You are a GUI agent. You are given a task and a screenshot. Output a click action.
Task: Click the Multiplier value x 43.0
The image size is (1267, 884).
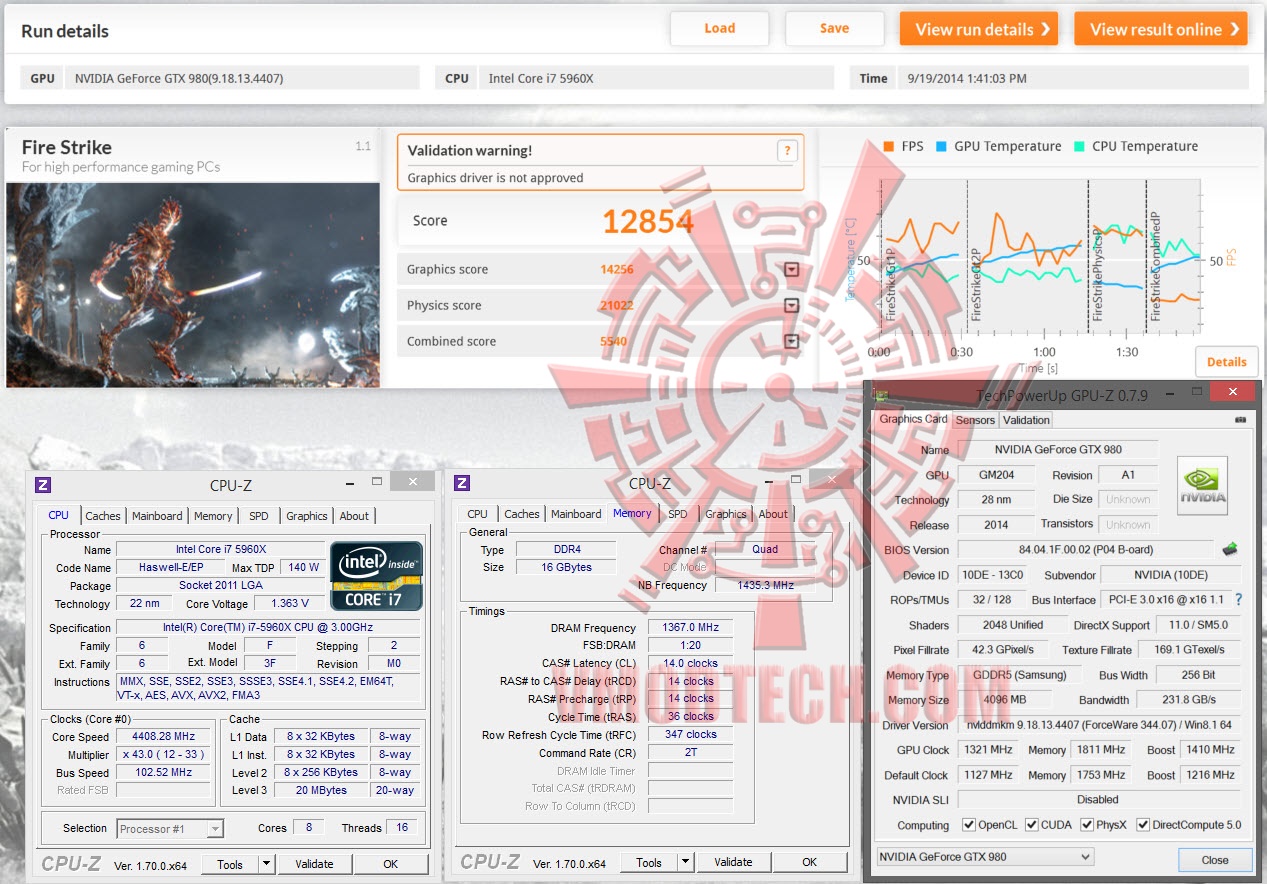pyautogui.click(x=164, y=754)
